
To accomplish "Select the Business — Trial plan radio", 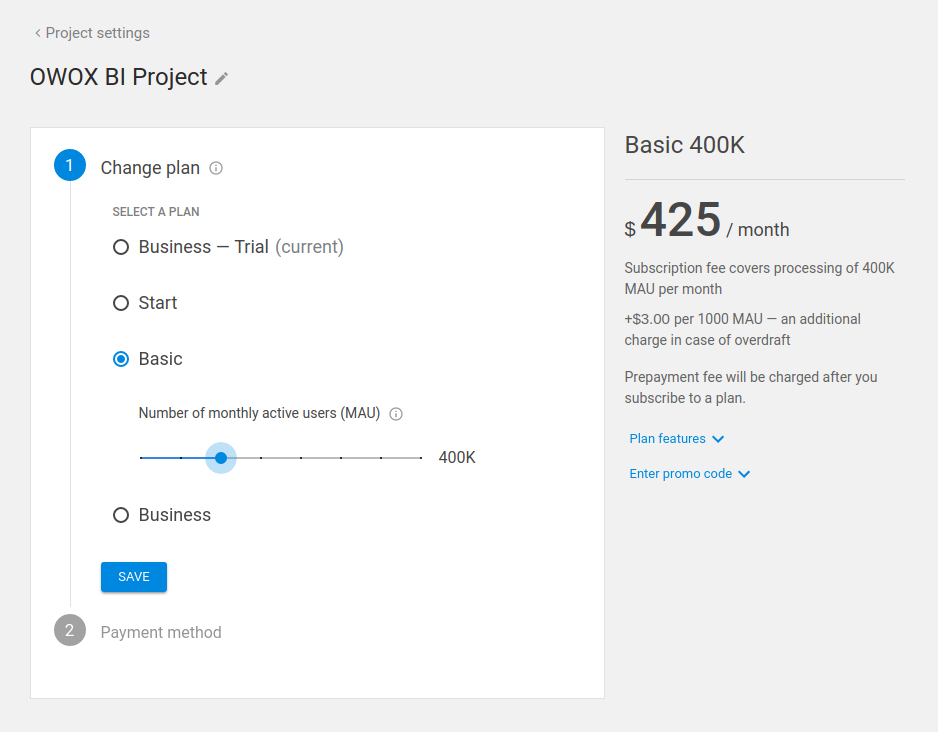I will (121, 247).
